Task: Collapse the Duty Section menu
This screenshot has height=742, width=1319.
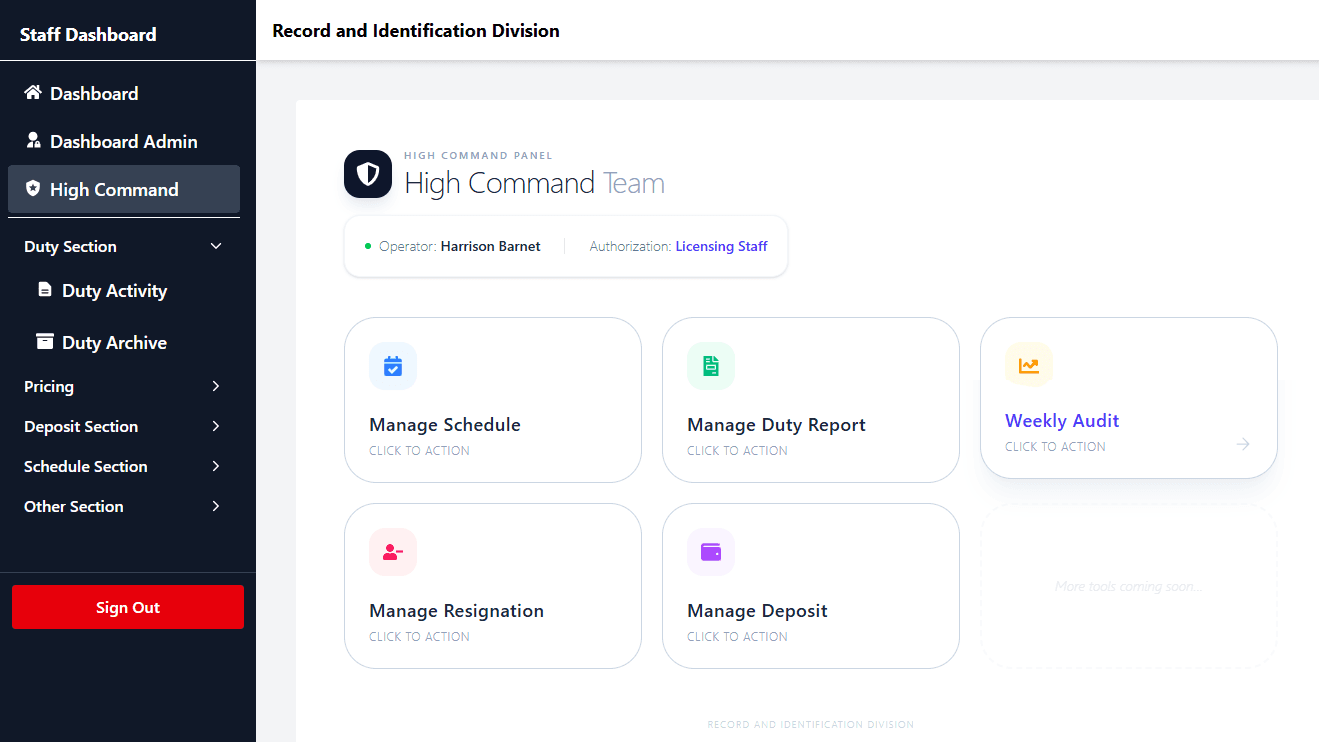Action: coord(216,247)
